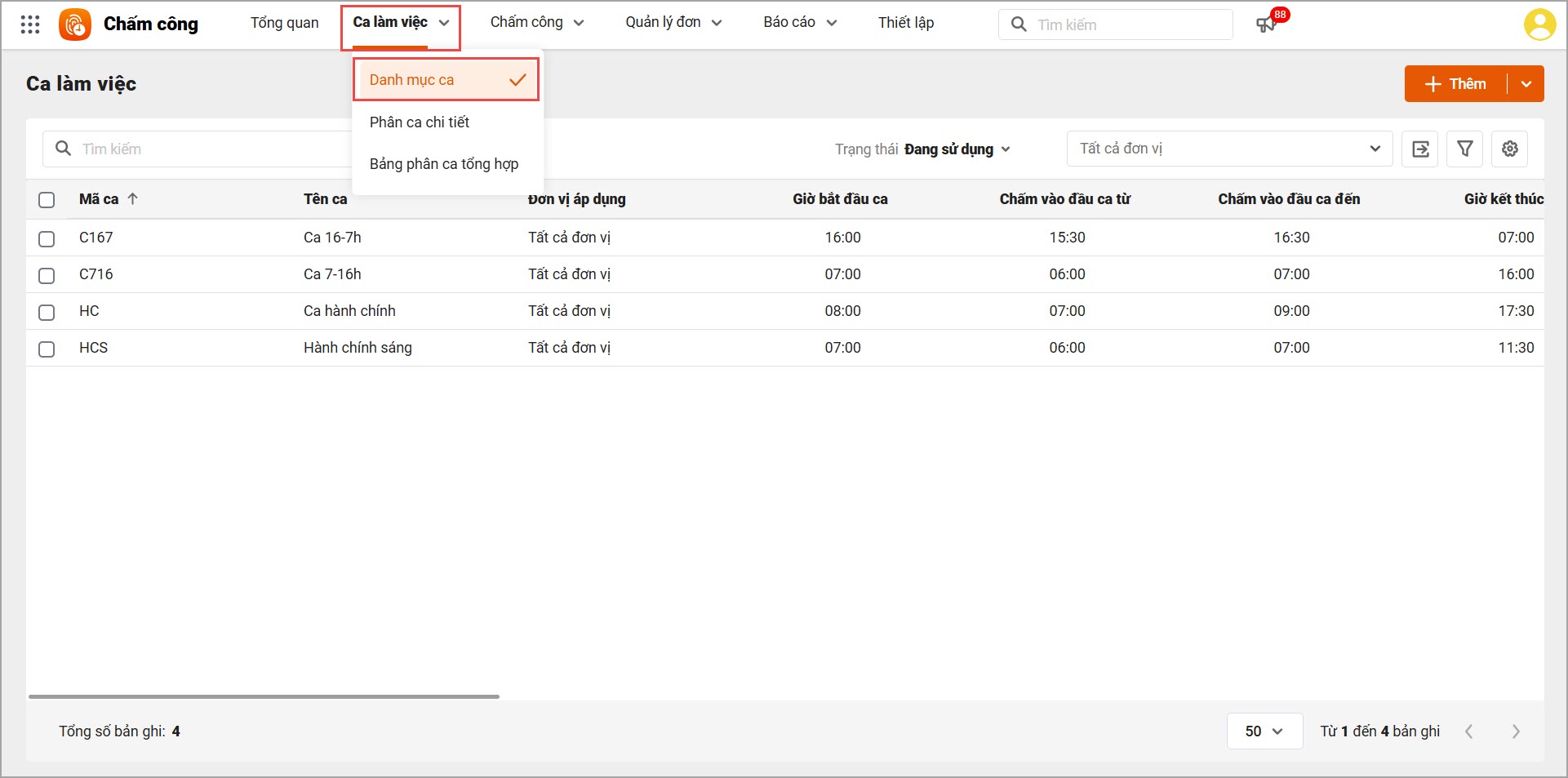This screenshot has width=1568, height=778.
Task: Click the export list icon
Action: coord(1420,149)
